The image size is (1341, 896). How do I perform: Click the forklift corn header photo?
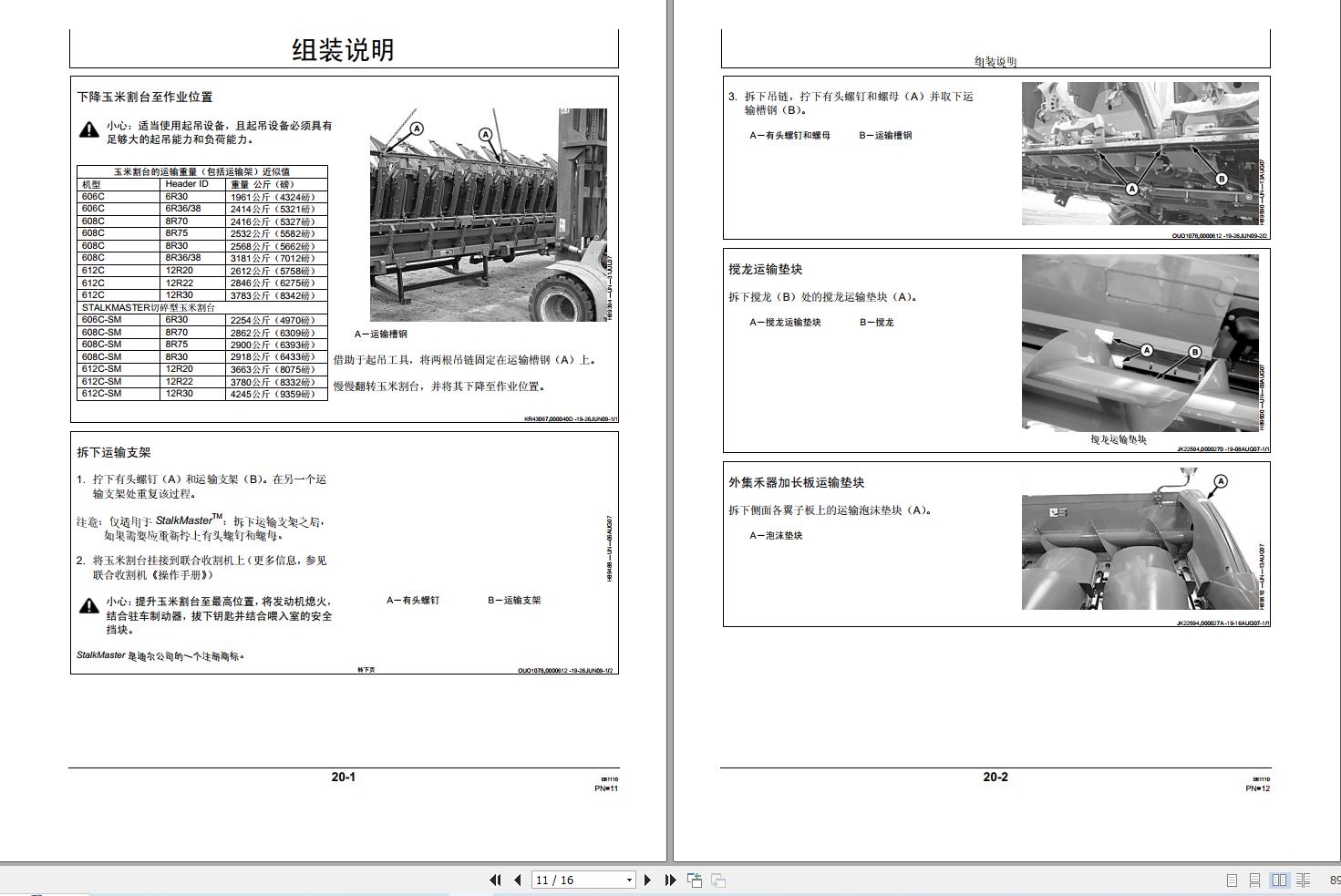tap(489, 215)
